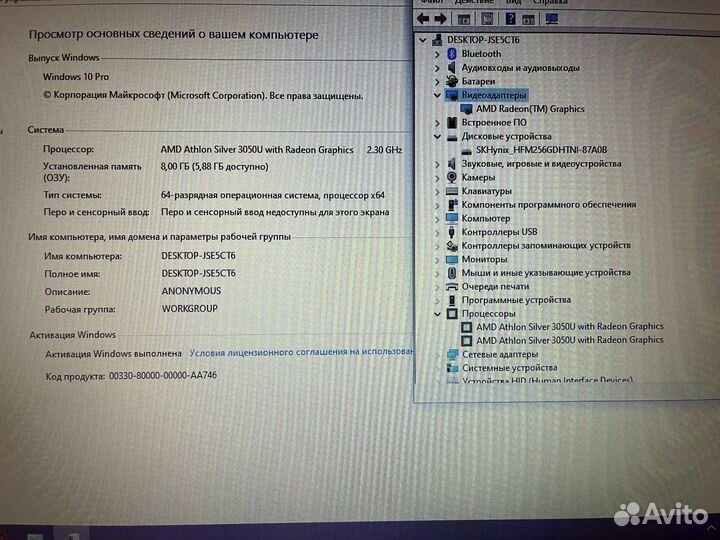
Task: Click the processor value AMD Athlon Silver 3050U in System
Action: [x=257, y=150]
